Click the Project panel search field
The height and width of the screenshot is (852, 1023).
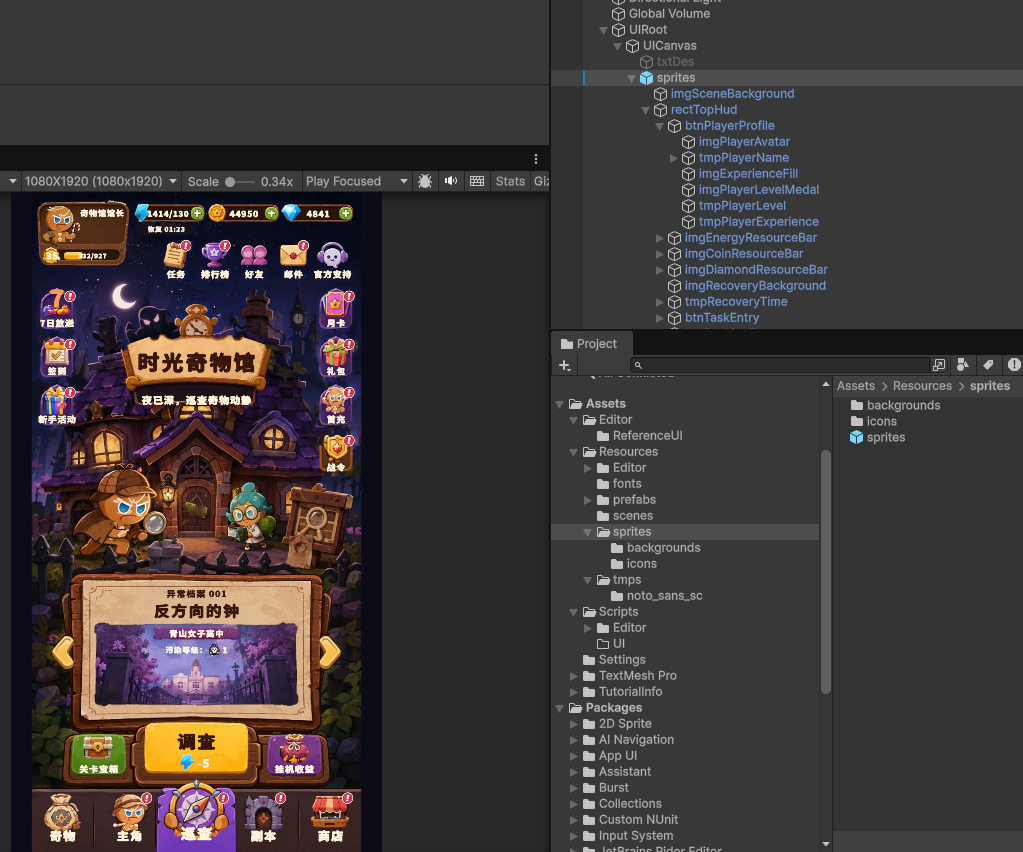point(780,365)
